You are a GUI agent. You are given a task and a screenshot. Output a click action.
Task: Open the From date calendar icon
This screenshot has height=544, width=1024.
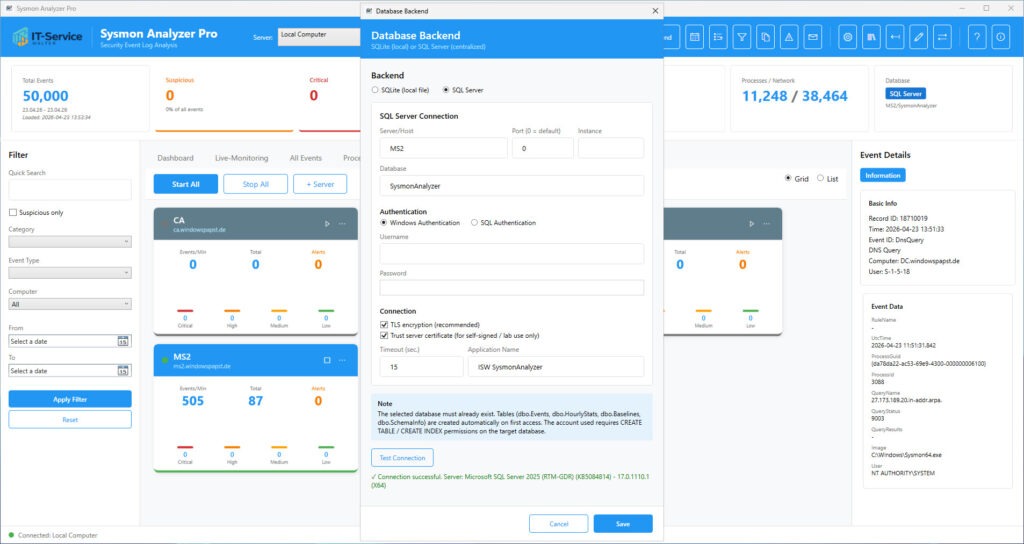click(x=123, y=341)
